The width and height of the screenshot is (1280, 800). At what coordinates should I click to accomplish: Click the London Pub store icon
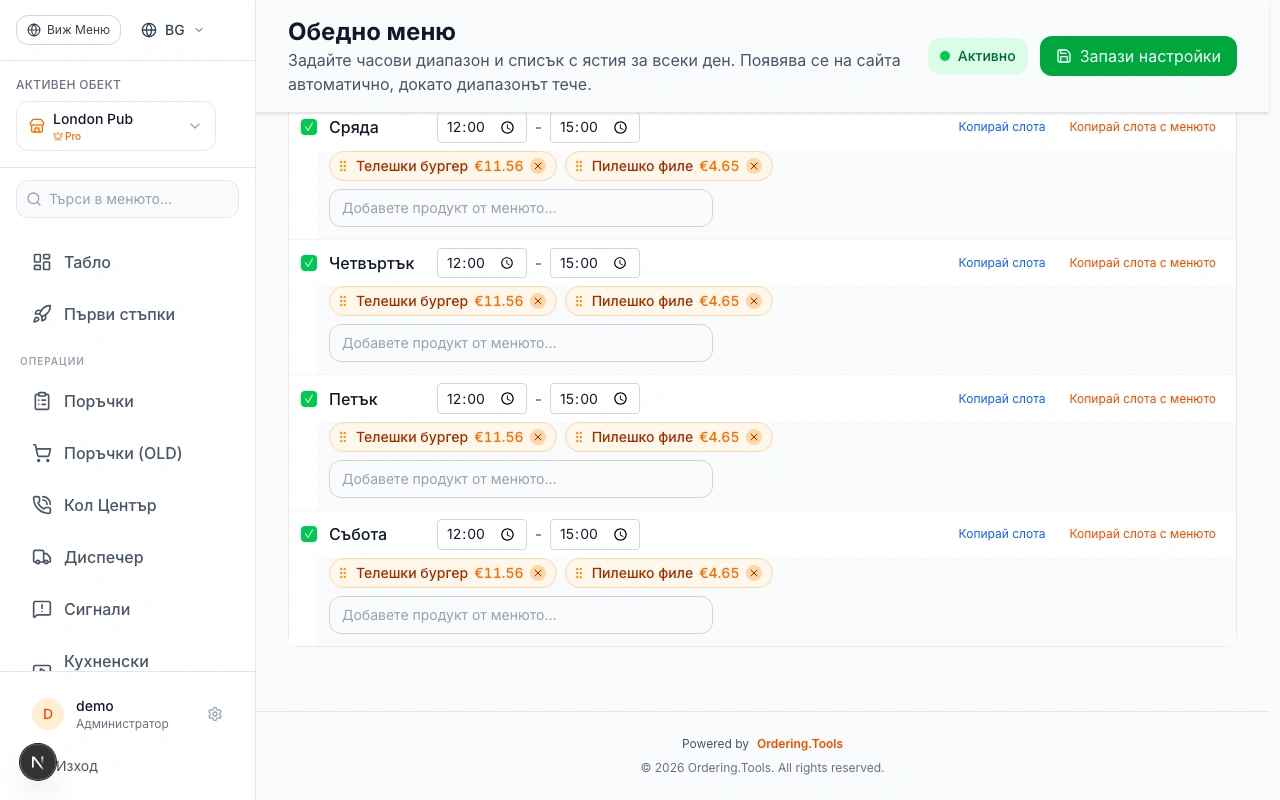(x=37, y=126)
